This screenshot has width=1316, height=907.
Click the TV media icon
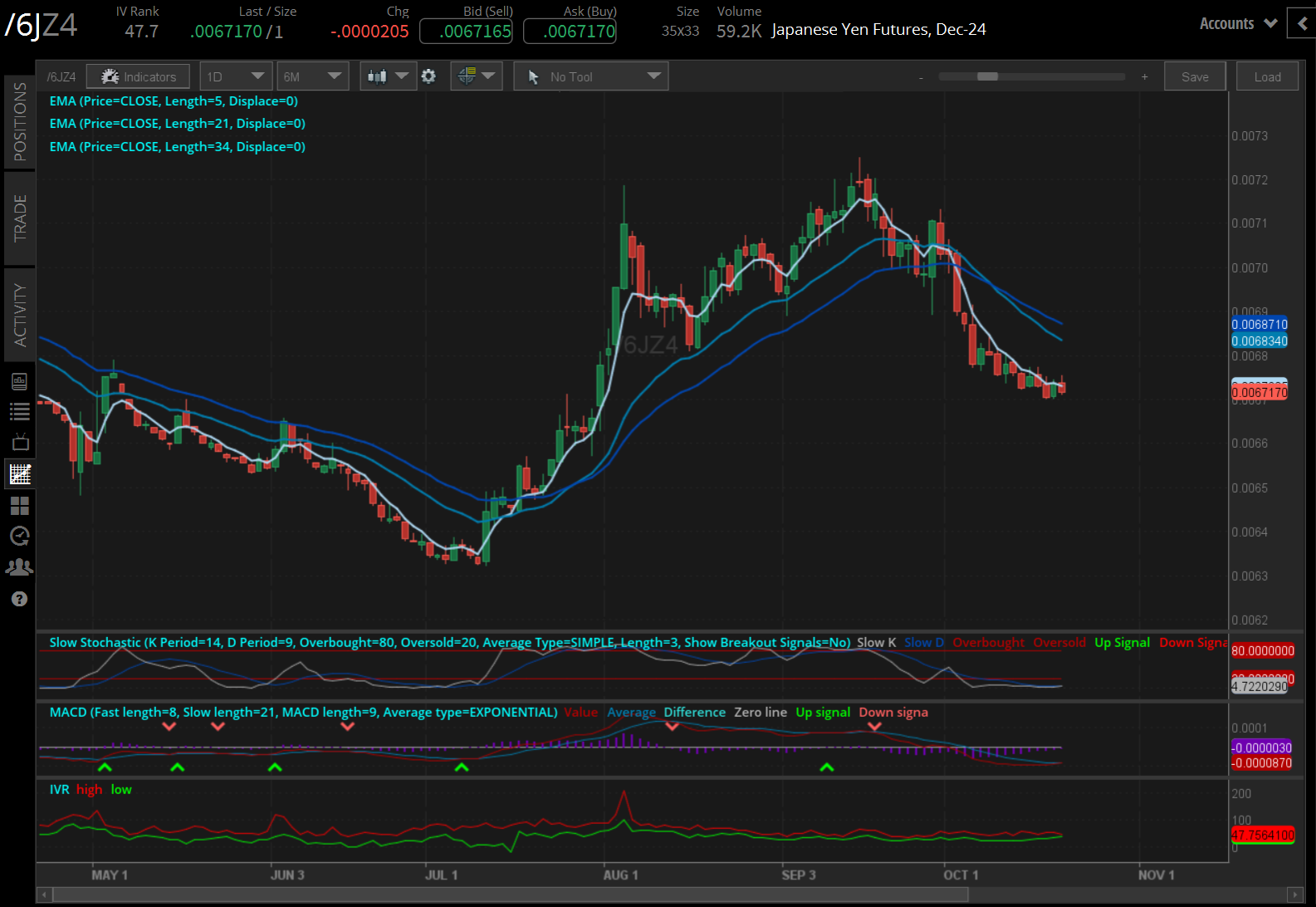click(20, 442)
